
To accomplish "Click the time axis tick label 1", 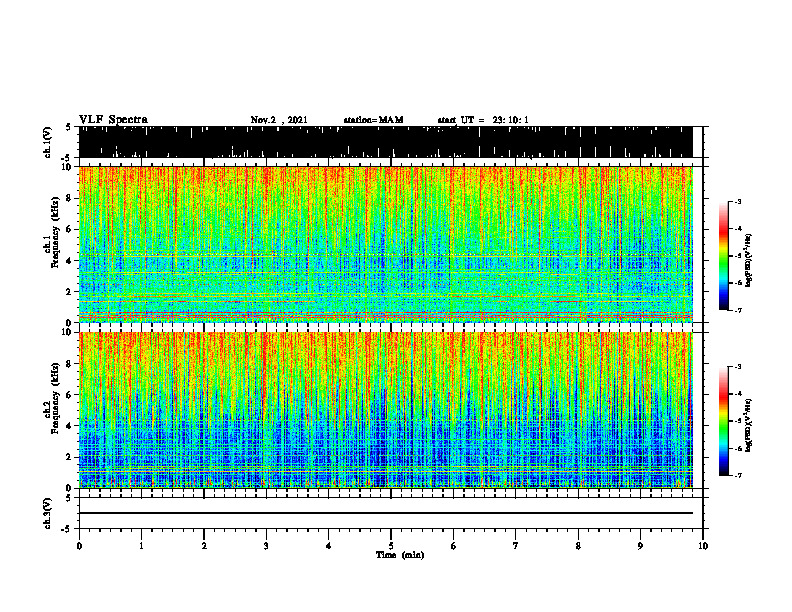I will point(141,546).
